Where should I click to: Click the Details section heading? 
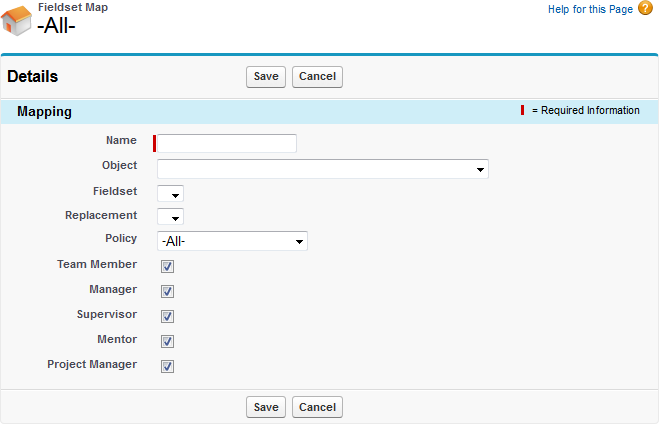[x=33, y=77]
